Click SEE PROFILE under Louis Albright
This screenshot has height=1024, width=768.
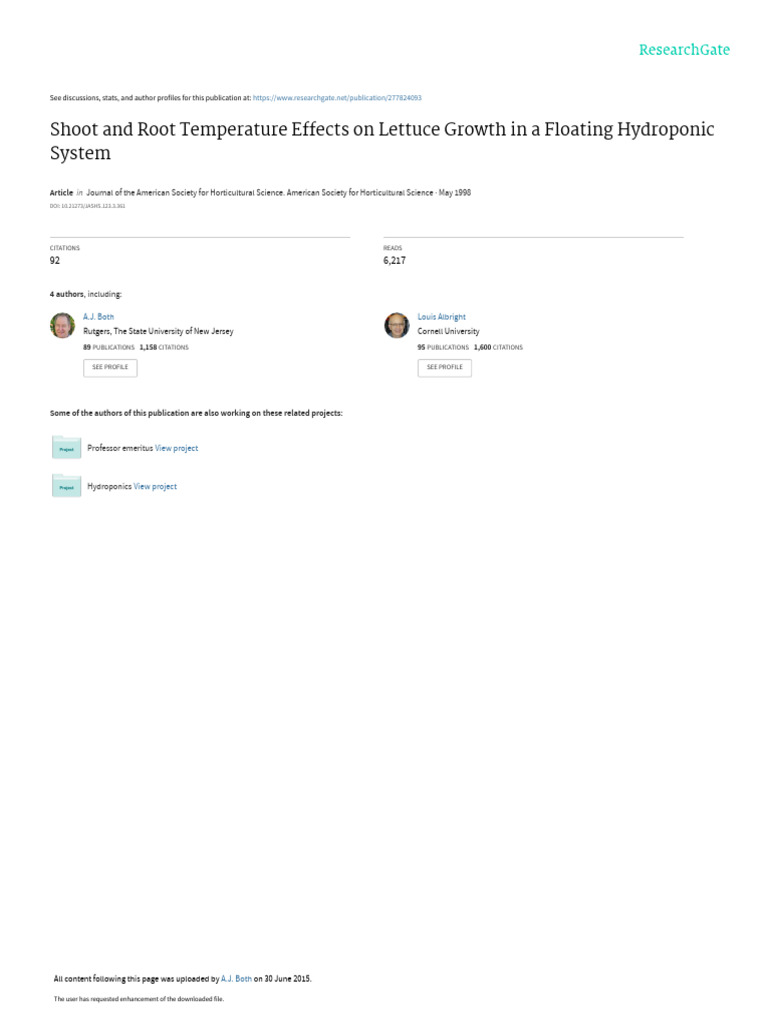tap(445, 368)
